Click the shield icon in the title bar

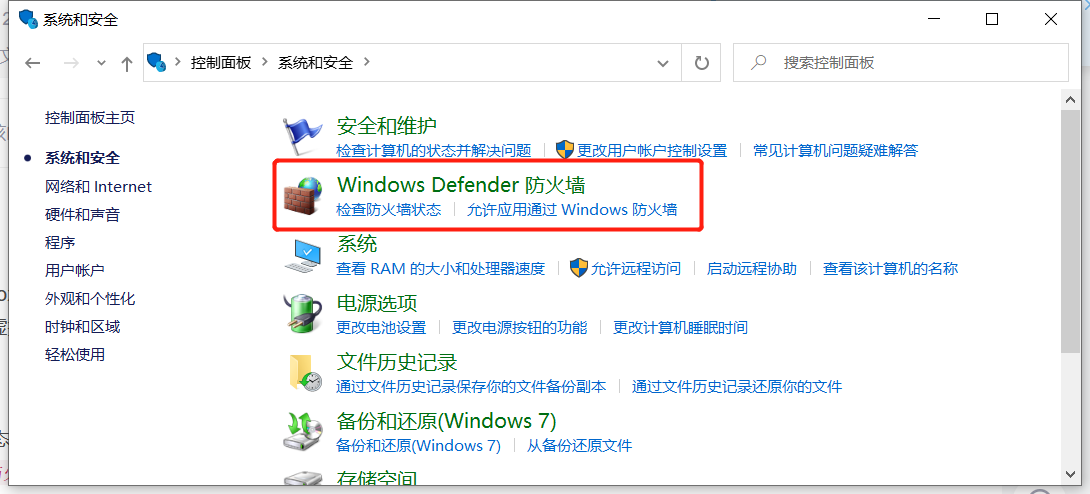click(x=29, y=19)
